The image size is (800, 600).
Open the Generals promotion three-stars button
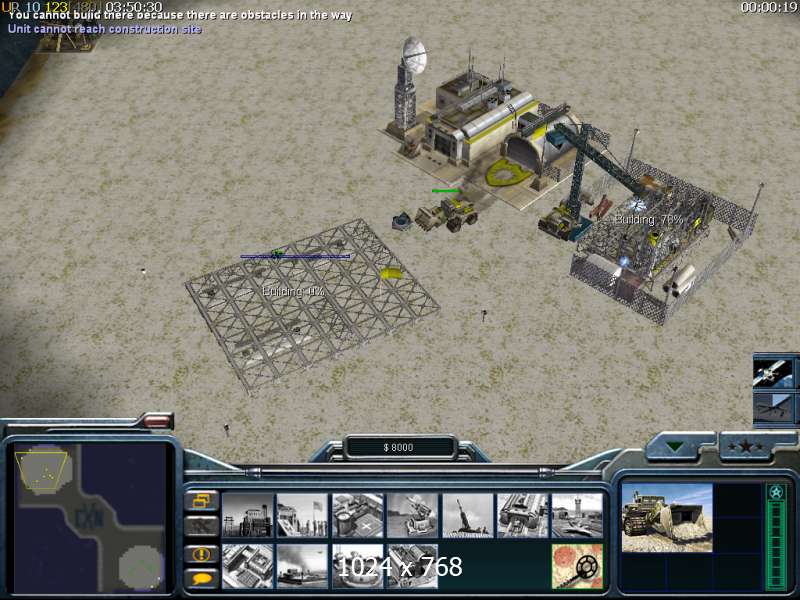(x=746, y=447)
